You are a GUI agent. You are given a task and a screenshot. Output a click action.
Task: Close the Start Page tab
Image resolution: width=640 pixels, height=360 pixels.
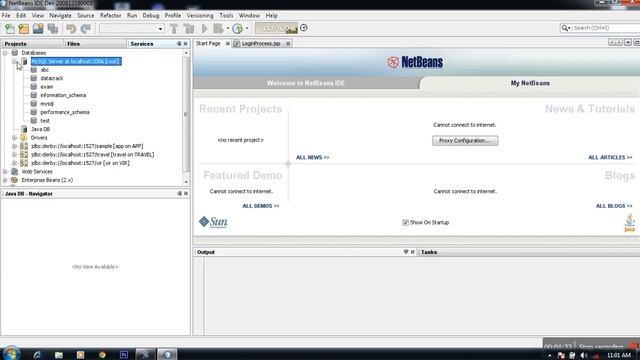[x=227, y=43]
